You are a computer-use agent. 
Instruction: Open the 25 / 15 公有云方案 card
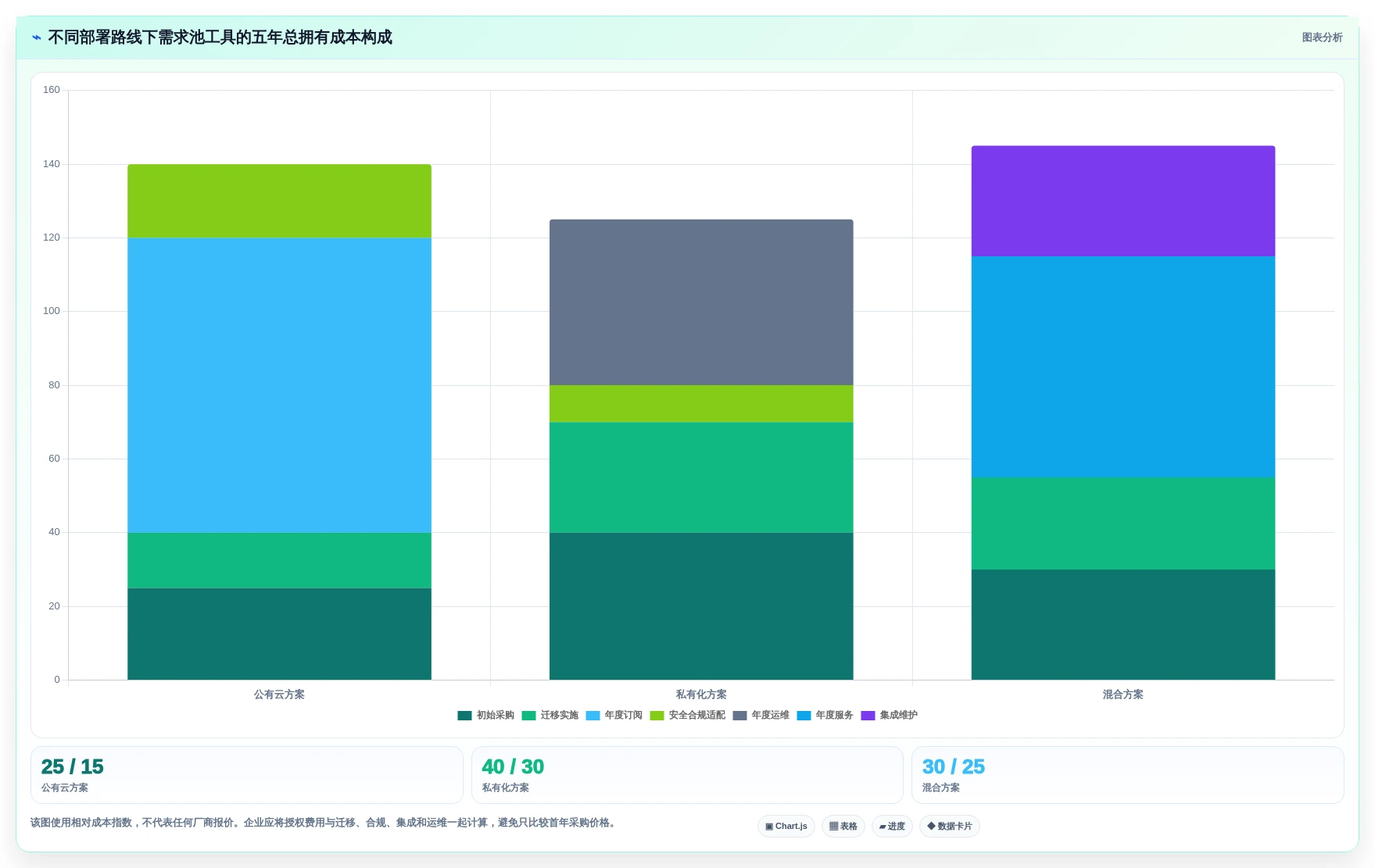(x=247, y=775)
